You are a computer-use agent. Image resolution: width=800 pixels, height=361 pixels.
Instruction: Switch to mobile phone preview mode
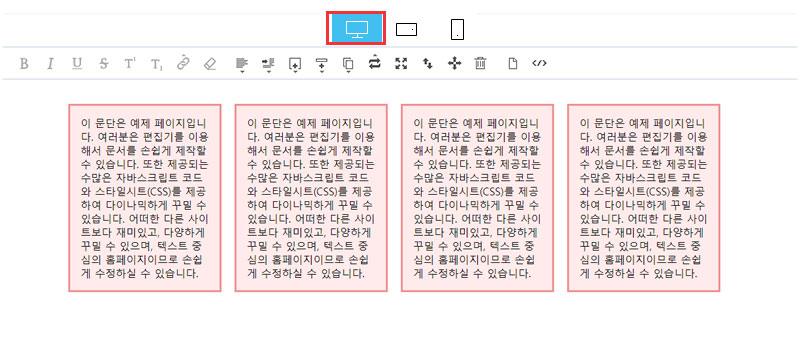click(457, 30)
